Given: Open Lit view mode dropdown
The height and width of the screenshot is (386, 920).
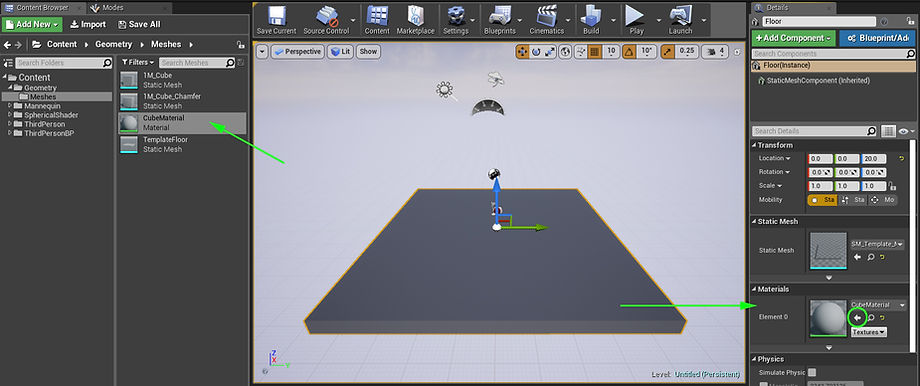Looking at the screenshot, I should pyautogui.click(x=340, y=52).
